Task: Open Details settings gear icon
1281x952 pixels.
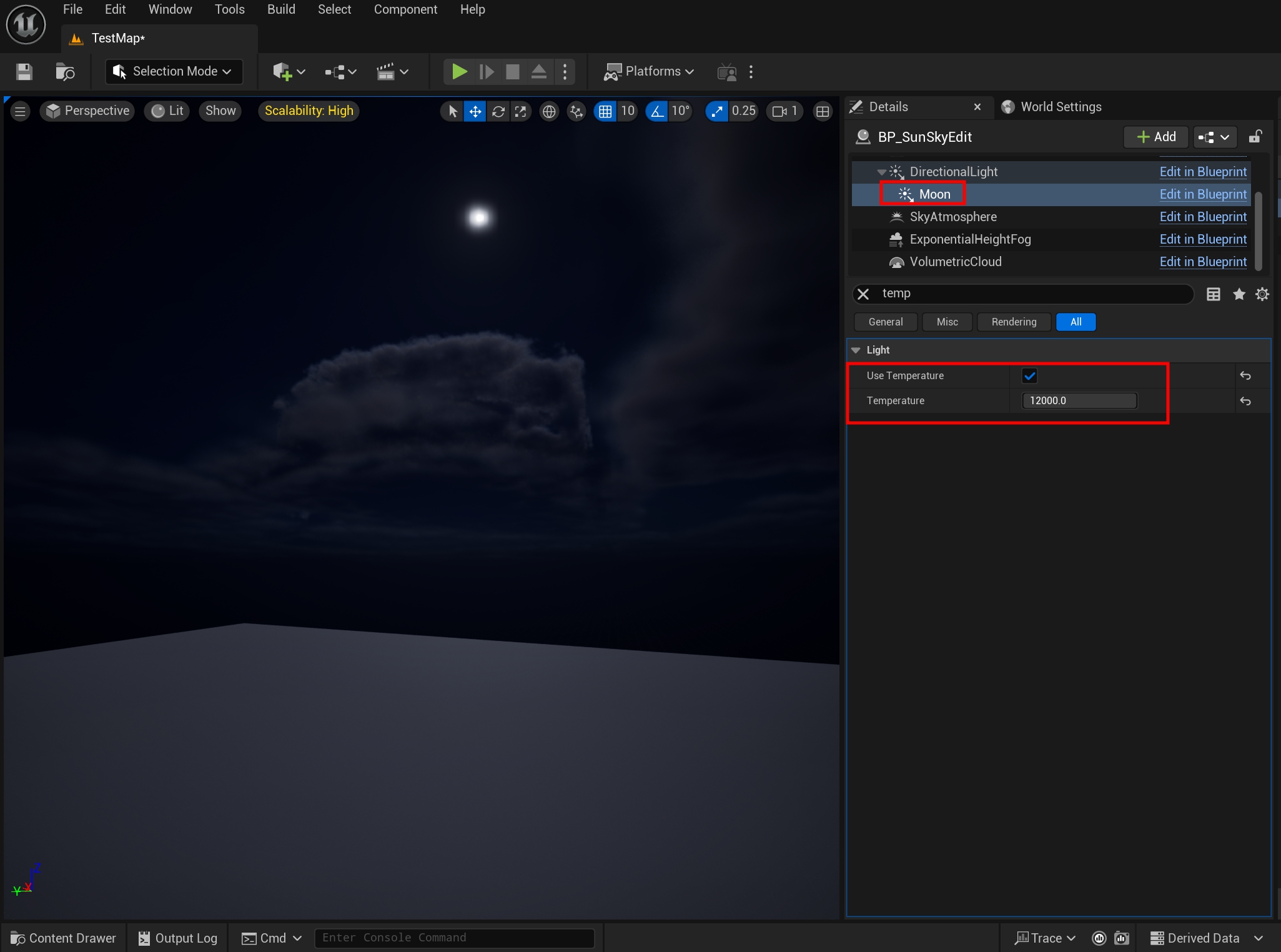Action: coord(1262,294)
